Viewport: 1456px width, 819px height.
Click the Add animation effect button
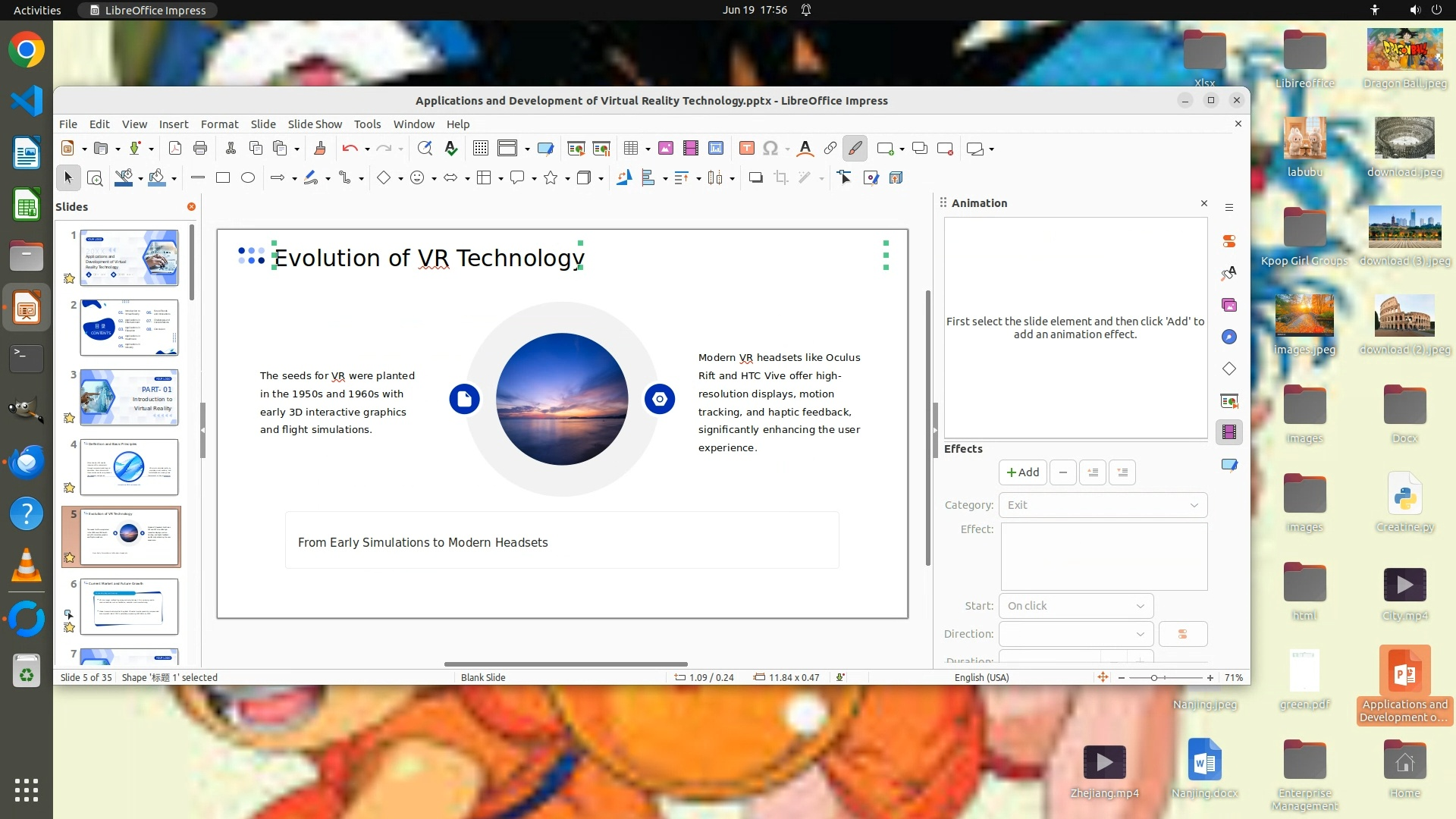(1022, 472)
